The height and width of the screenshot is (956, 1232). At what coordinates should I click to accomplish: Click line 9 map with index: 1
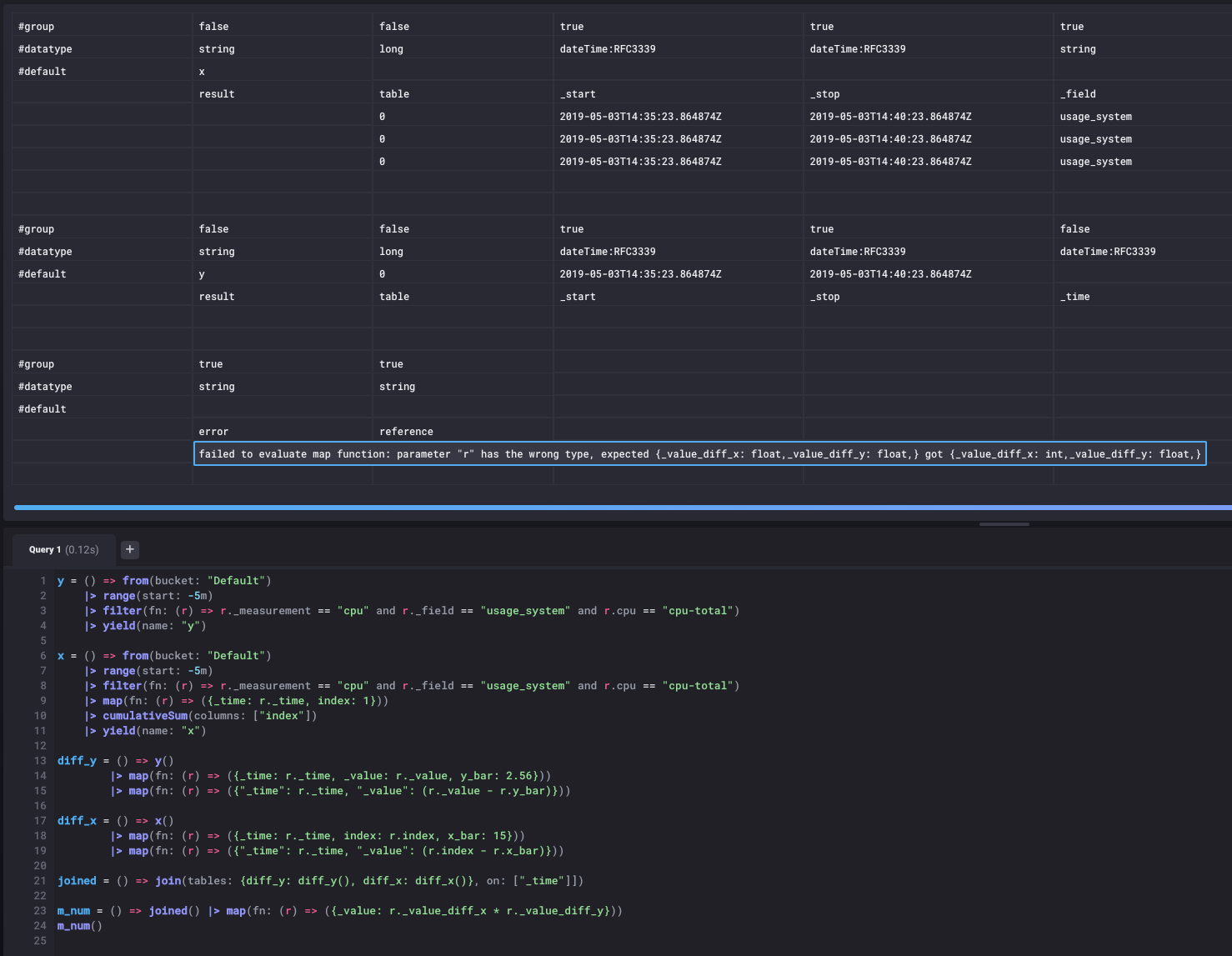(x=236, y=701)
